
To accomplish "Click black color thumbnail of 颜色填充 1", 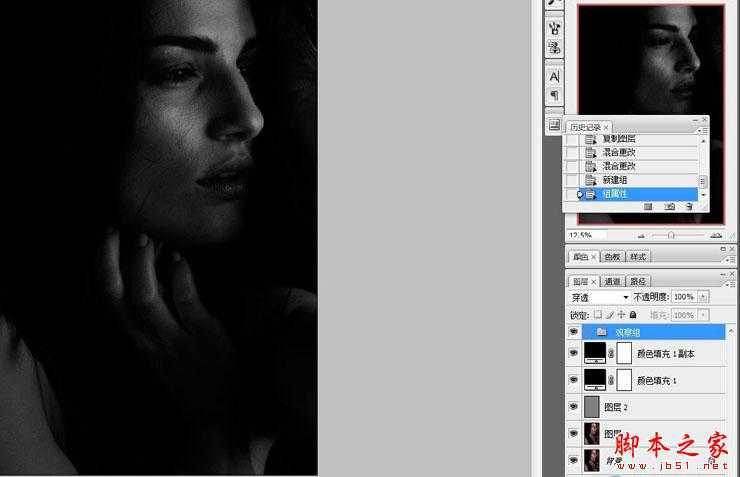I will click(595, 380).
